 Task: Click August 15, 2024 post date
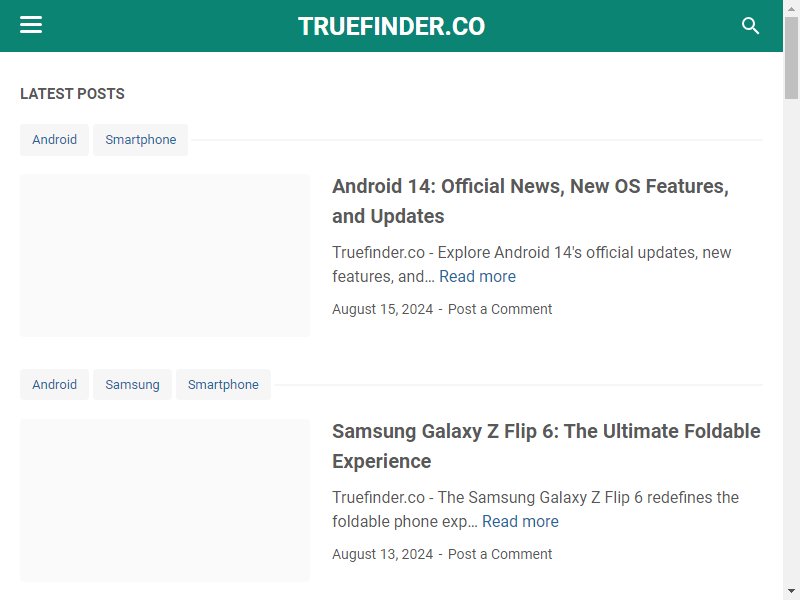pyautogui.click(x=383, y=309)
